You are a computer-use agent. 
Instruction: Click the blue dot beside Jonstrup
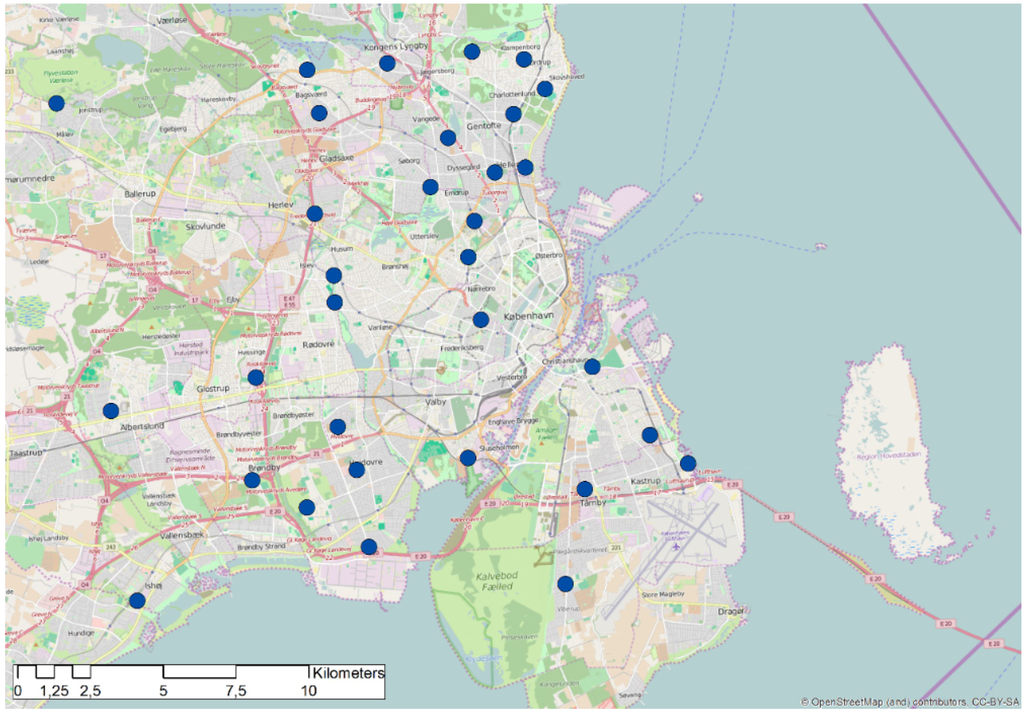57,103
